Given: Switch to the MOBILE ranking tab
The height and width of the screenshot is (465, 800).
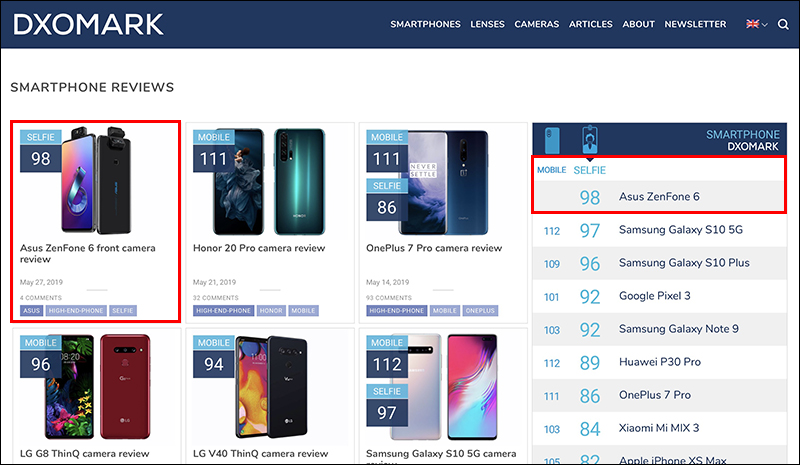Looking at the screenshot, I should pyautogui.click(x=551, y=170).
